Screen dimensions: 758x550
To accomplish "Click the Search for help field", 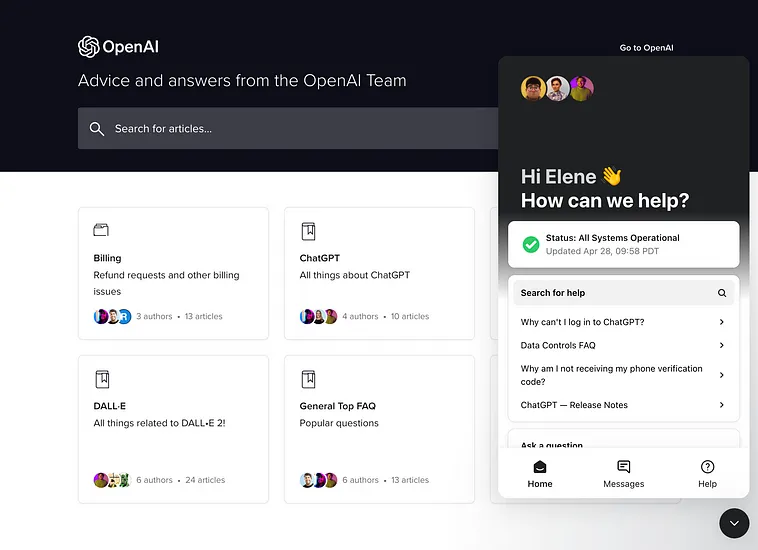I will pyautogui.click(x=623, y=293).
